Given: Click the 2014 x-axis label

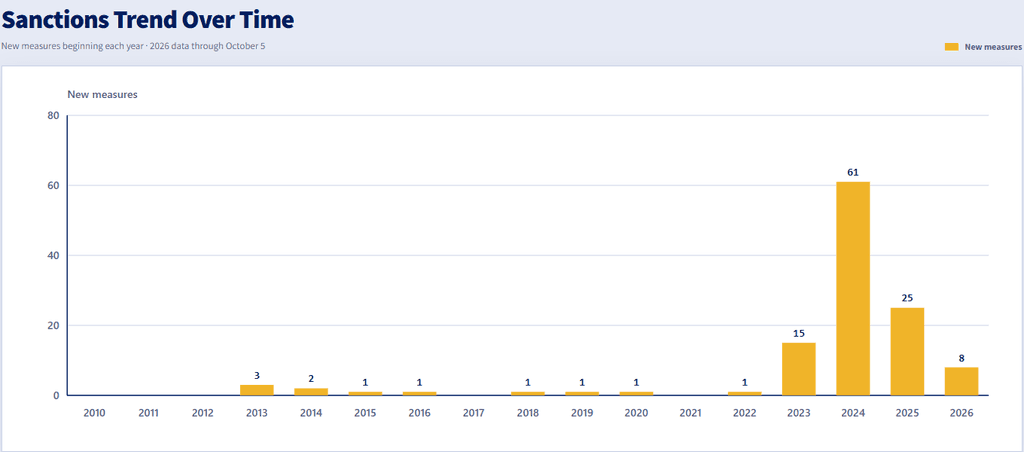Looking at the screenshot, I should tap(311, 413).
